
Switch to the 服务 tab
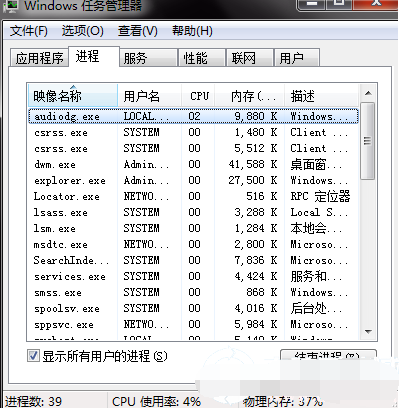[148, 58]
